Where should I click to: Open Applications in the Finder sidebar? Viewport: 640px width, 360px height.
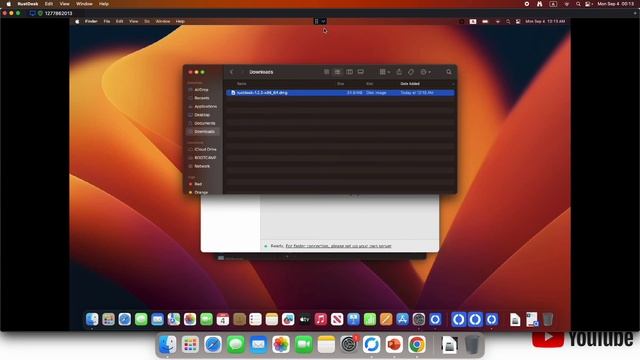[x=205, y=107]
